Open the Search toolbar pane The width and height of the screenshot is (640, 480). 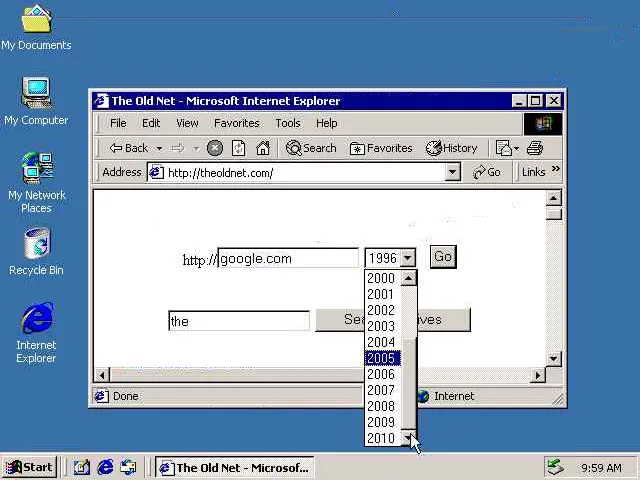(x=311, y=148)
